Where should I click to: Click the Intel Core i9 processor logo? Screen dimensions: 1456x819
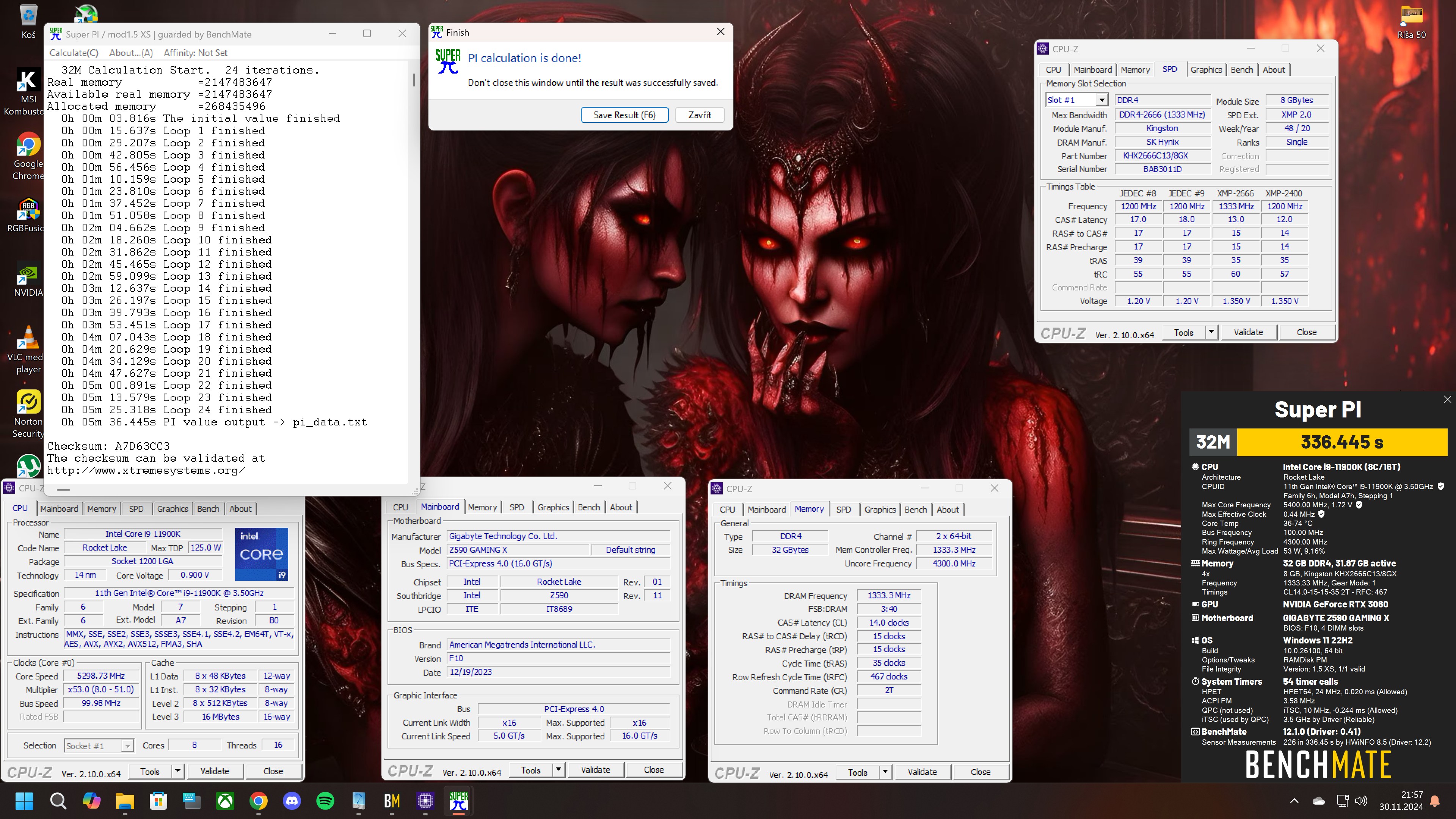pyautogui.click(x=261, y=554)
